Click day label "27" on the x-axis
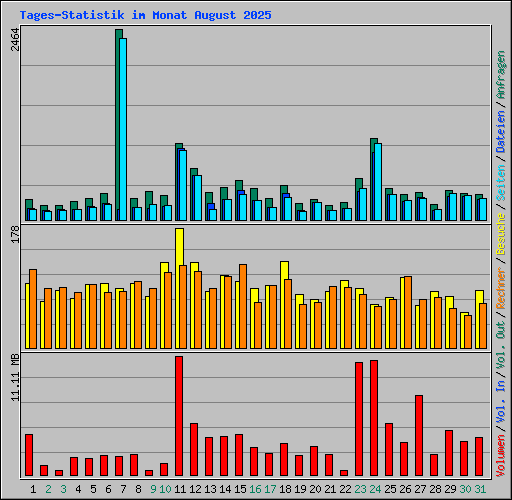This screenshot has height=500, width=512. 420,489
